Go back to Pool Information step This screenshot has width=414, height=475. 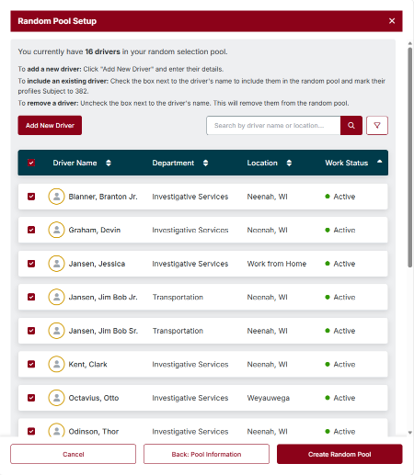pos(206,454)
